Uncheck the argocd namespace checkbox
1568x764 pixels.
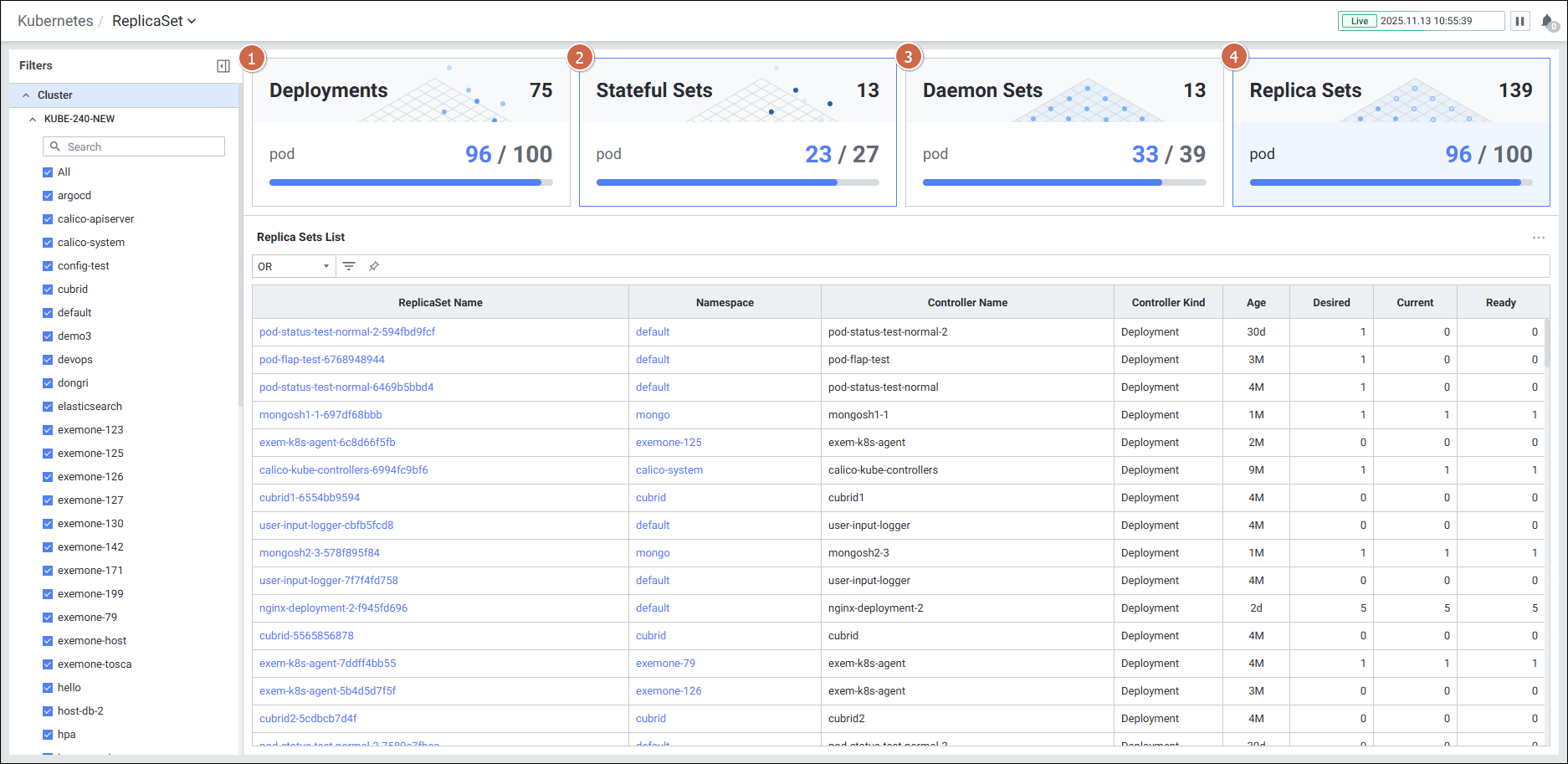coord(48,196)
